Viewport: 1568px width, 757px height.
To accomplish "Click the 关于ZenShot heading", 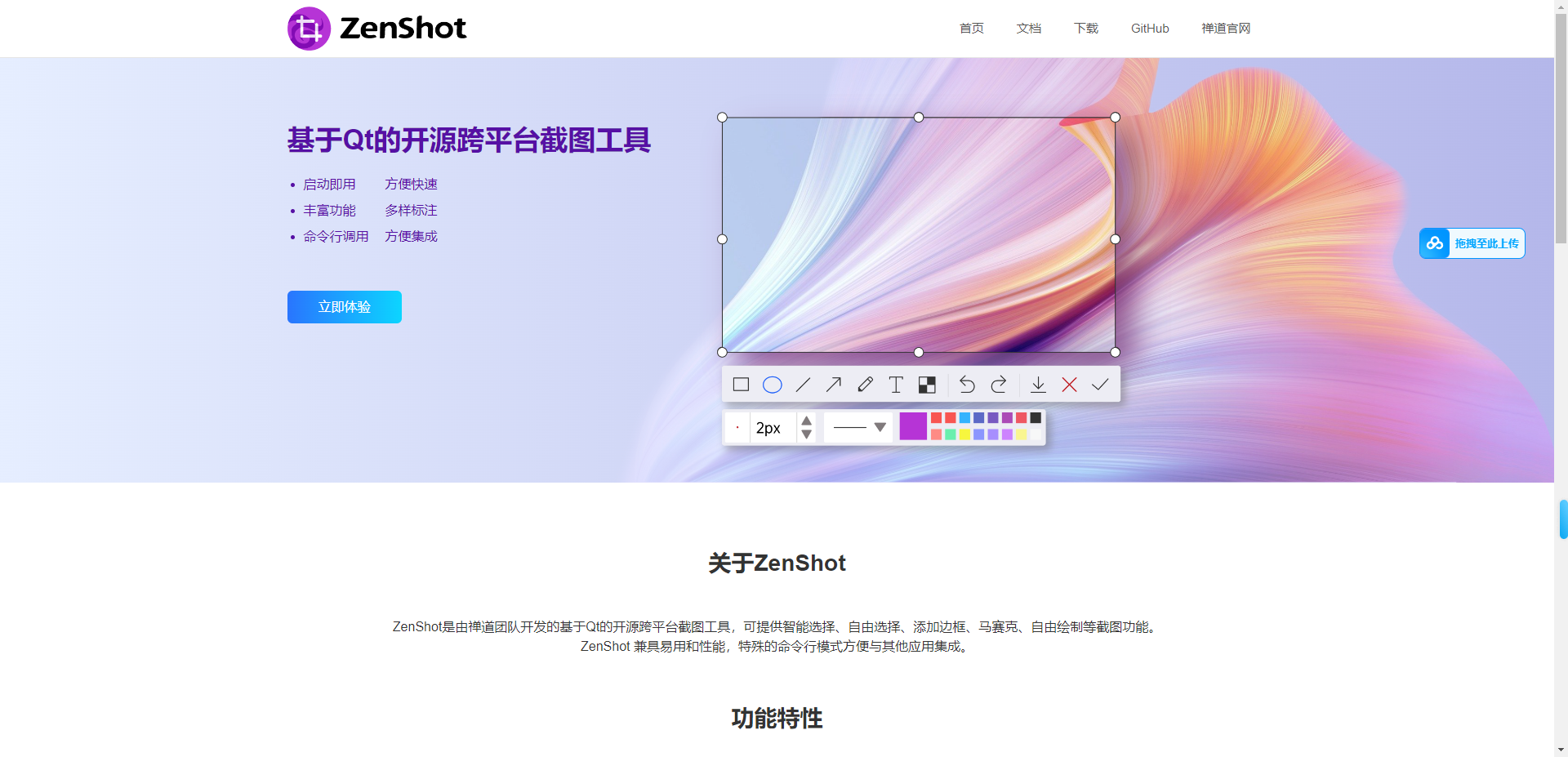I will (777, 563).
